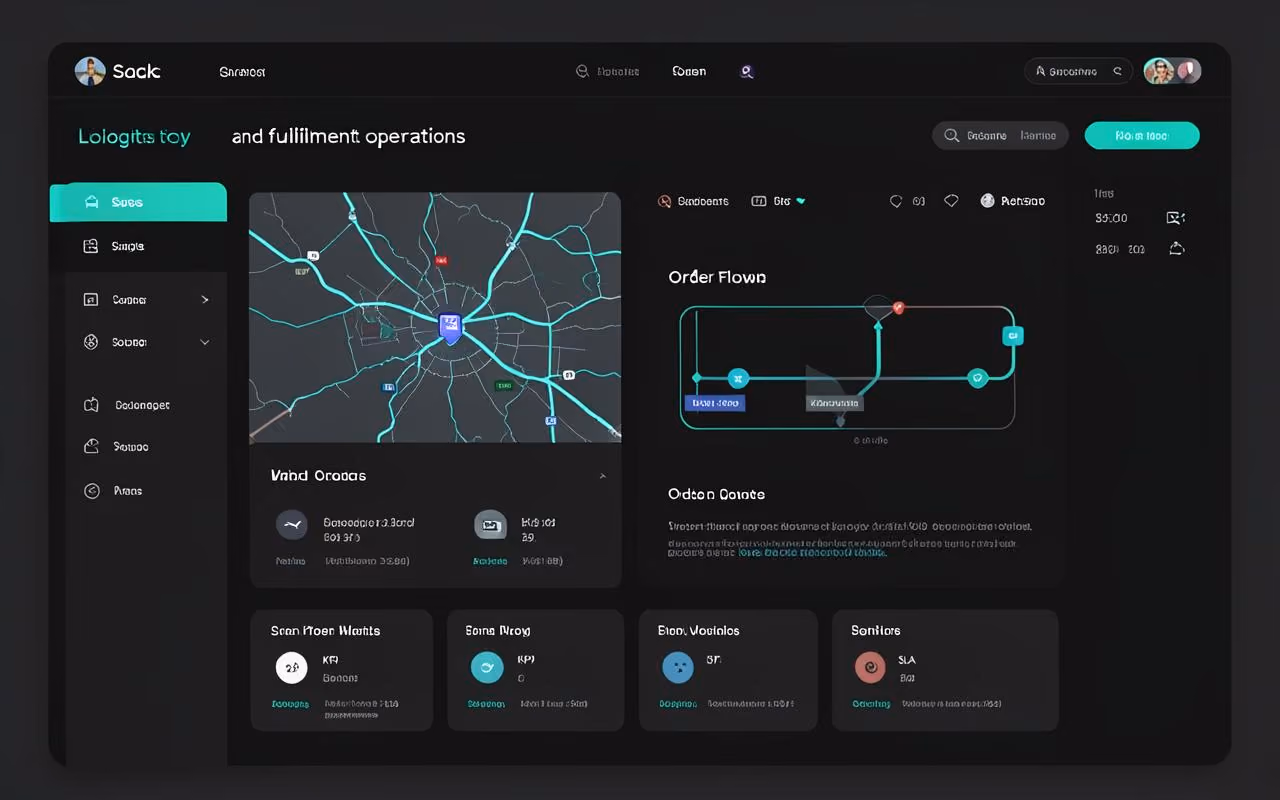
Task: Click the blue label tag in the Order Flown diagram
Action: pyautogui.click(x=716, y=403)
